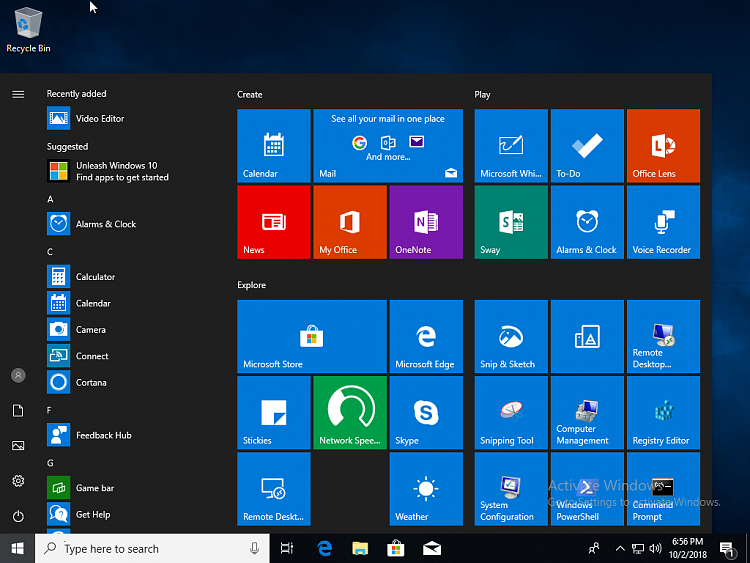
Task: Click the Create tile group title
Action: (x=250, y=95)
